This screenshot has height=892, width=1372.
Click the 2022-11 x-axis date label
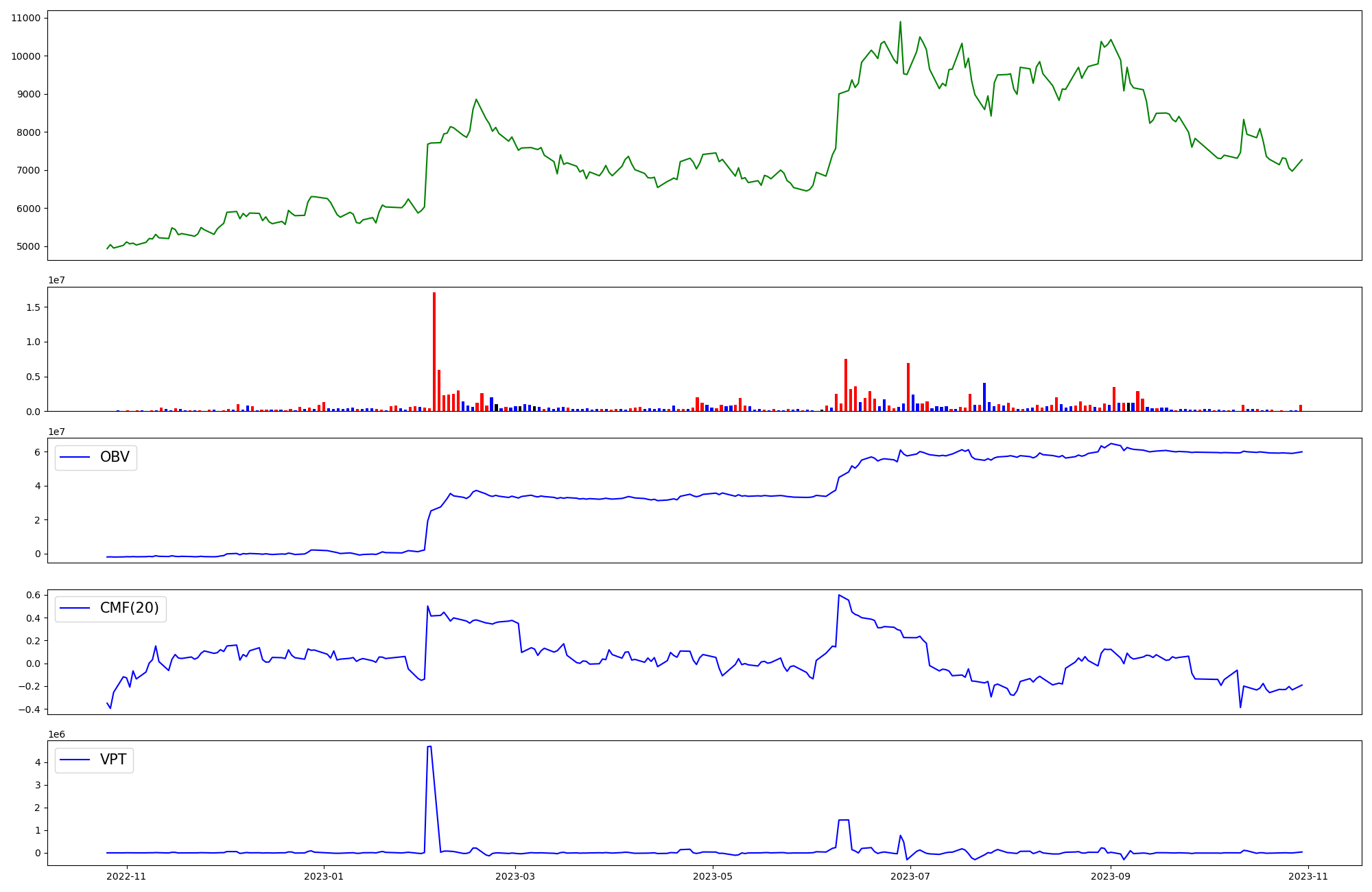(127, 876)
